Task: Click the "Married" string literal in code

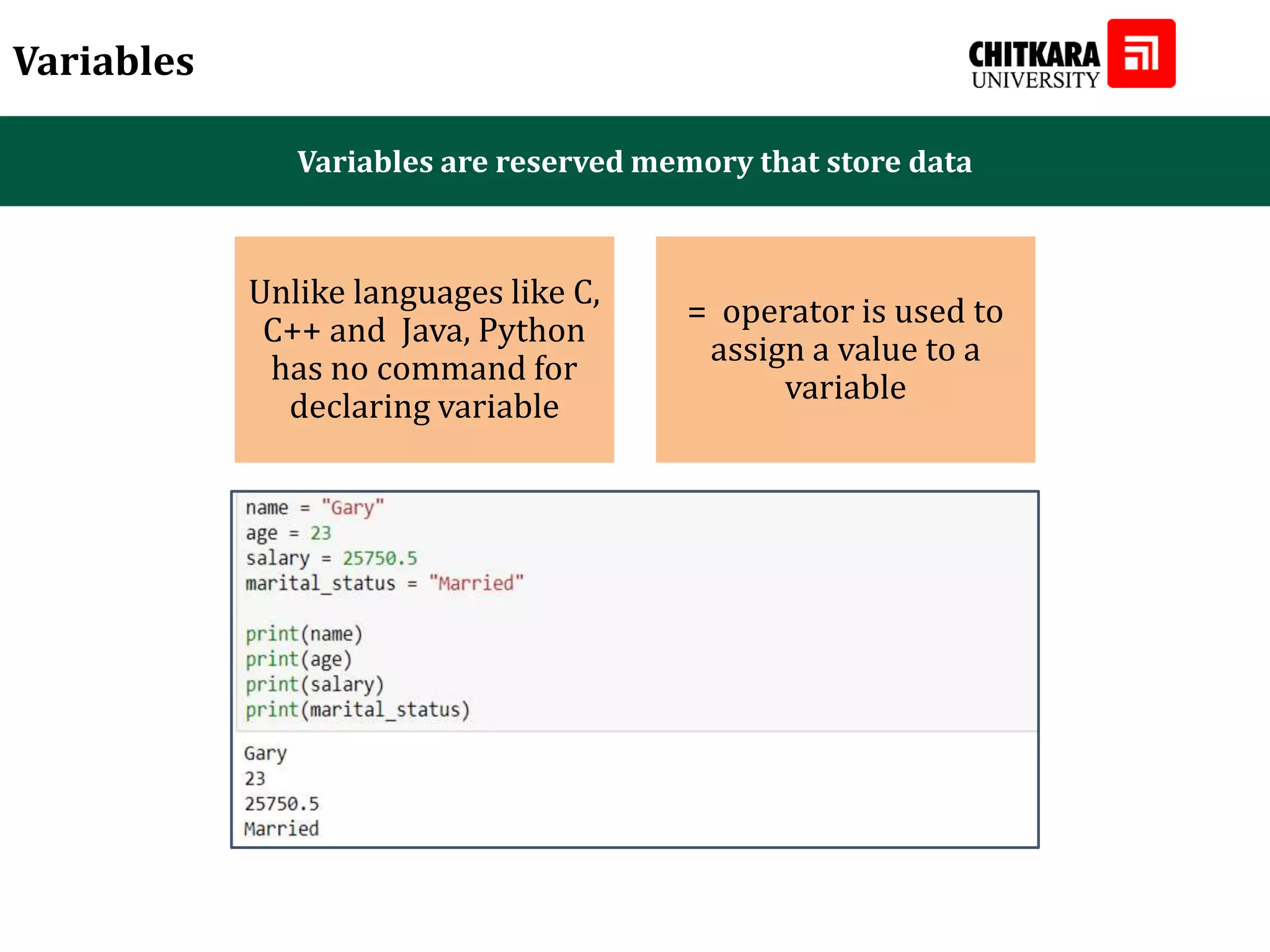Action: [x=476, y=583]
